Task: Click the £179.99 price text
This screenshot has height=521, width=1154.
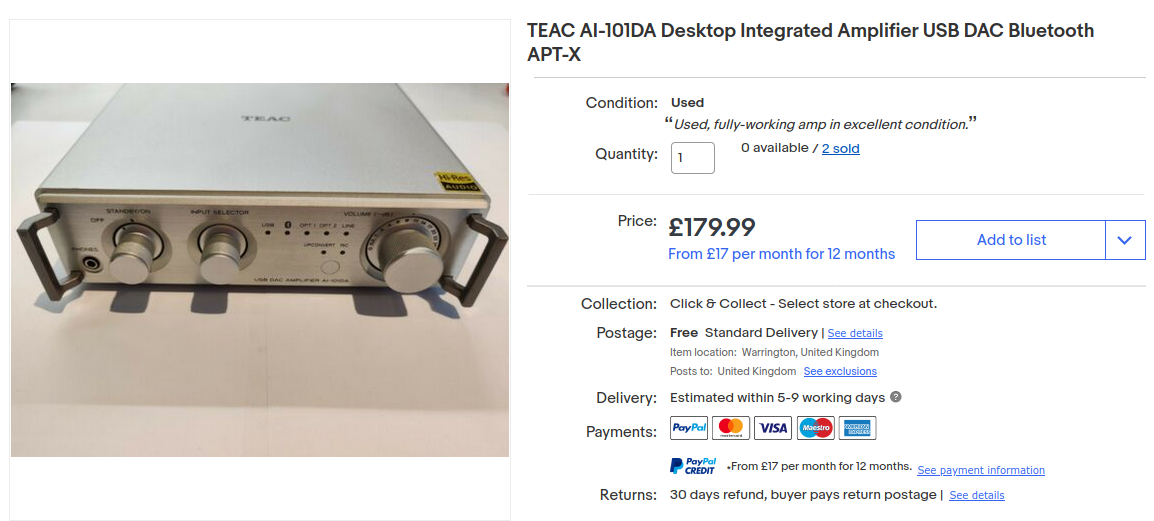Action: (x=712, y=227)
